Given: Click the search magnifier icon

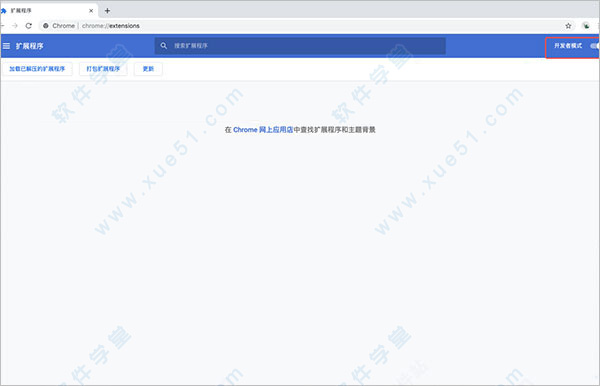Looking at the screenshot, I should (x=164, y=46).
